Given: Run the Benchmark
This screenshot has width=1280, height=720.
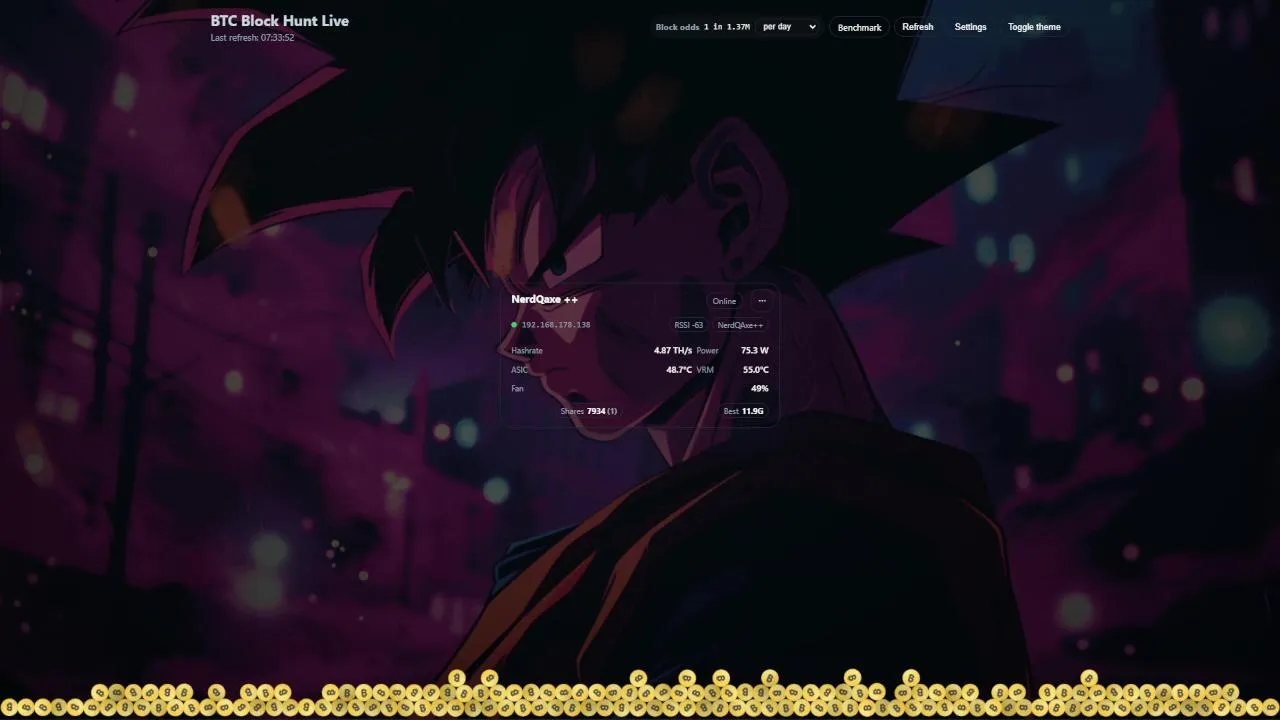Looking at the screenshot, I should point(859,27).
